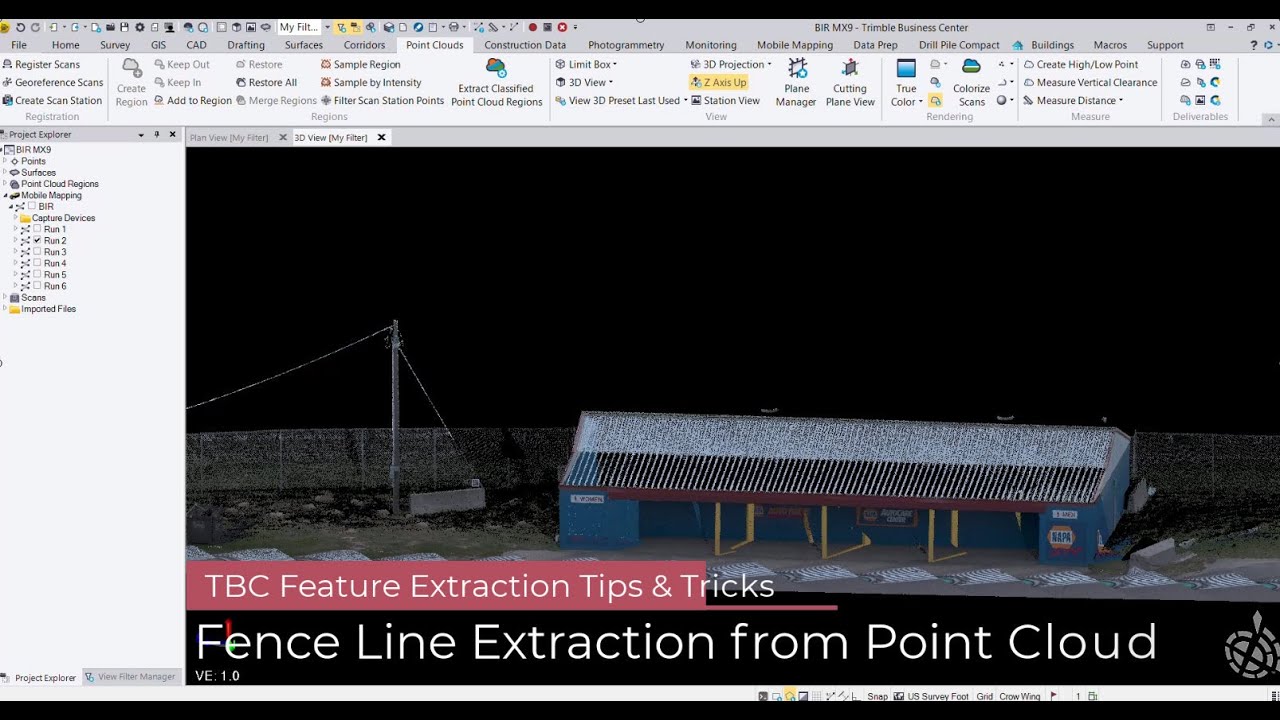Switch to the Mobile Mapping ribbon tab
Viewport: 1280px width, 720px height.
pyautogui.click(x=795, y=45)
